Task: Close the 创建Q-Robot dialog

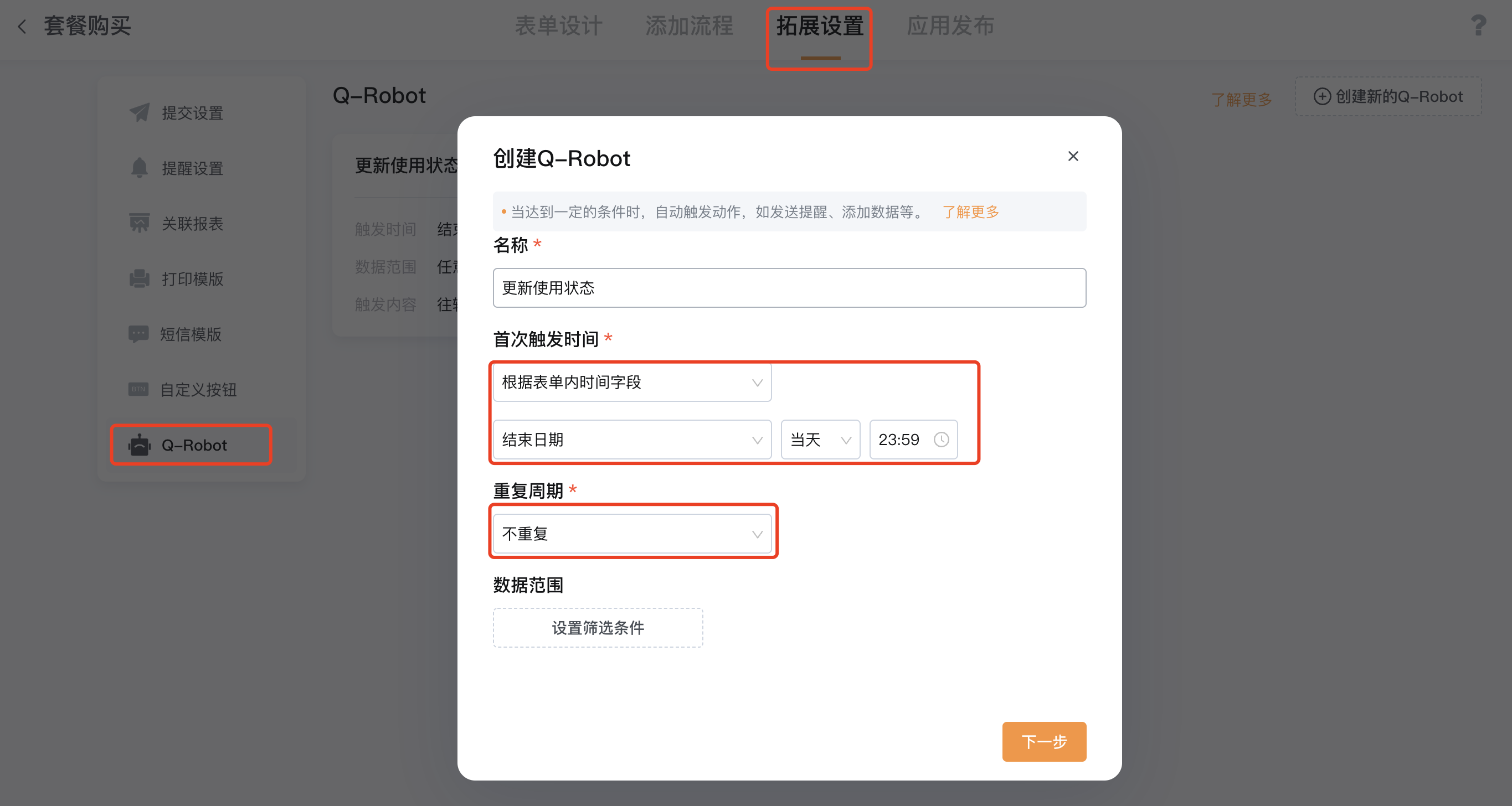Action: 1073,156
